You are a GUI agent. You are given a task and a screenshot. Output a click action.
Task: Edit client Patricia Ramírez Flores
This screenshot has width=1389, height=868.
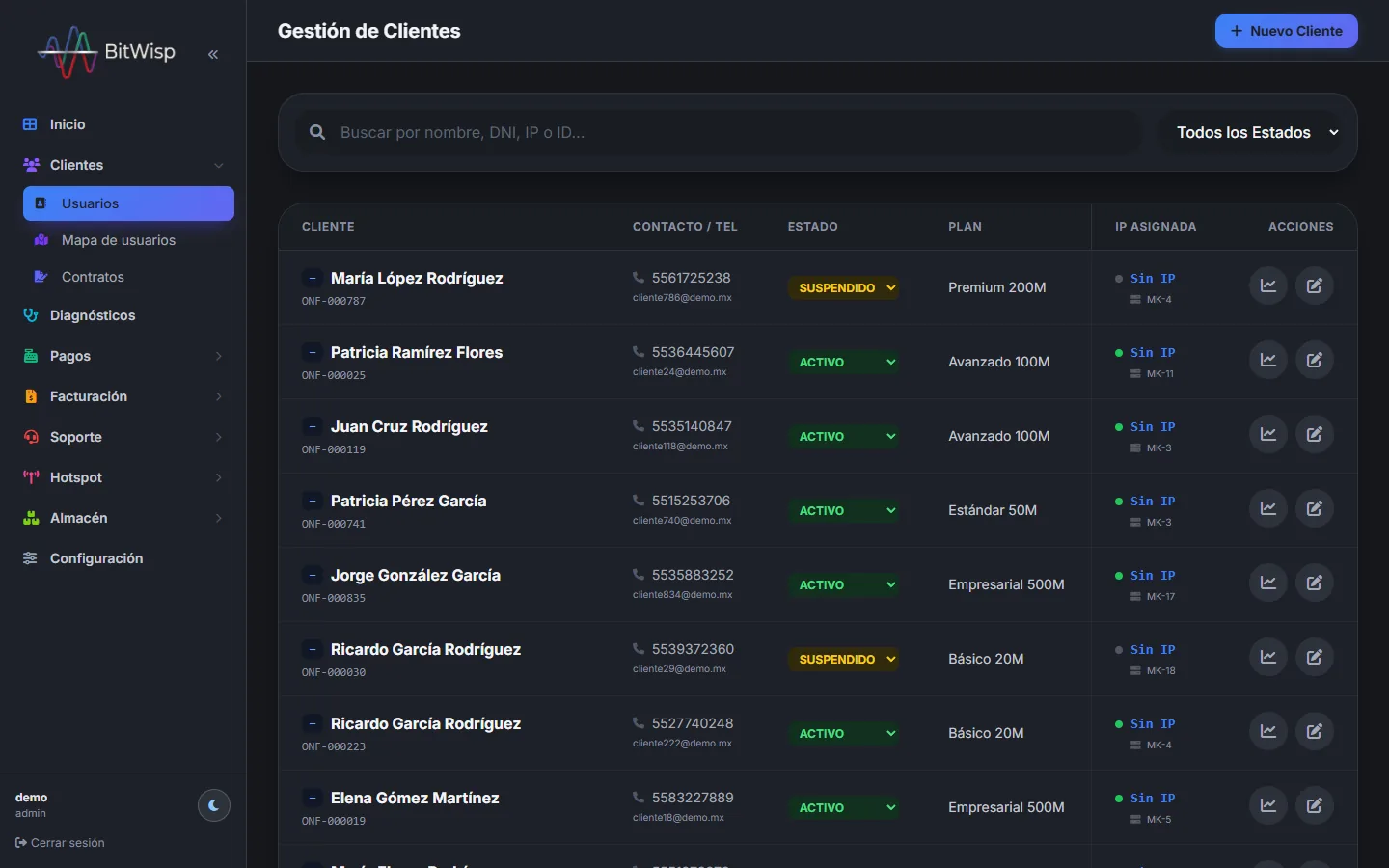(x=1315, y=360)
